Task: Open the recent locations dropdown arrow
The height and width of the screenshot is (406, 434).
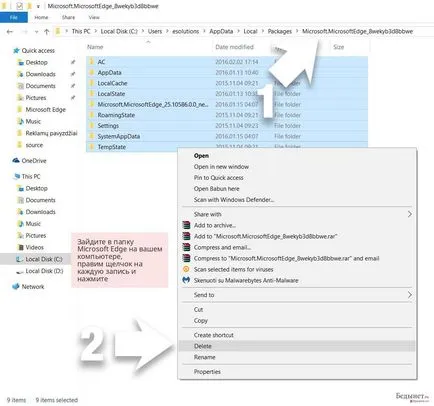Action: (36, 32)
